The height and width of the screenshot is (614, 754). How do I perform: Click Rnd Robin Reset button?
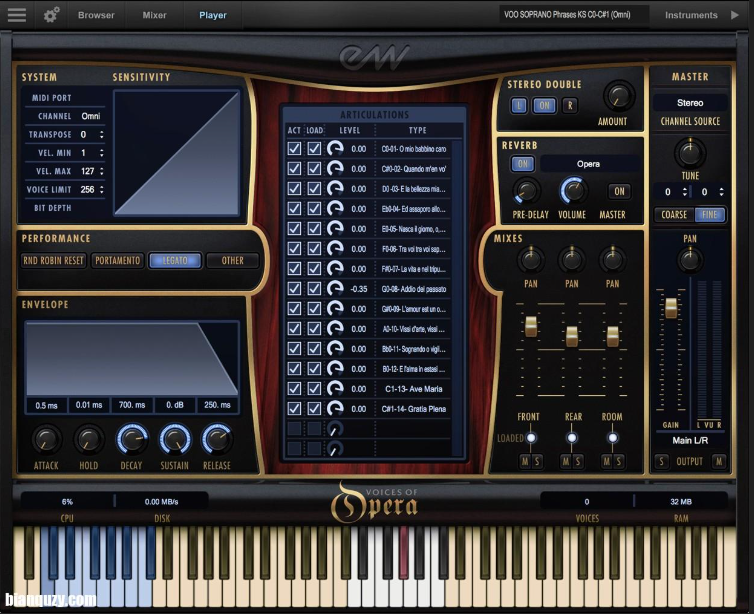pos(53,261)
